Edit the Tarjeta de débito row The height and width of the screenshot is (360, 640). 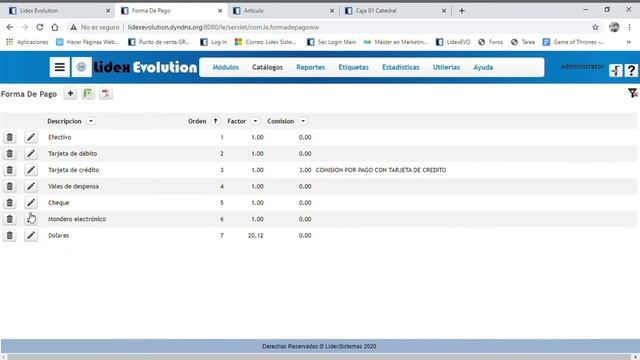tap(31, 153)
